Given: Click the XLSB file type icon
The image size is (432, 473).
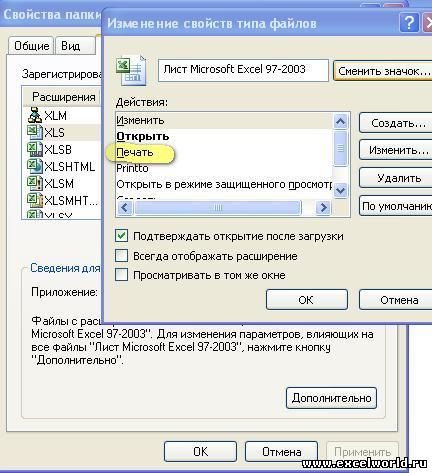Looking at the screenshot, I should [x=35, y=149].
